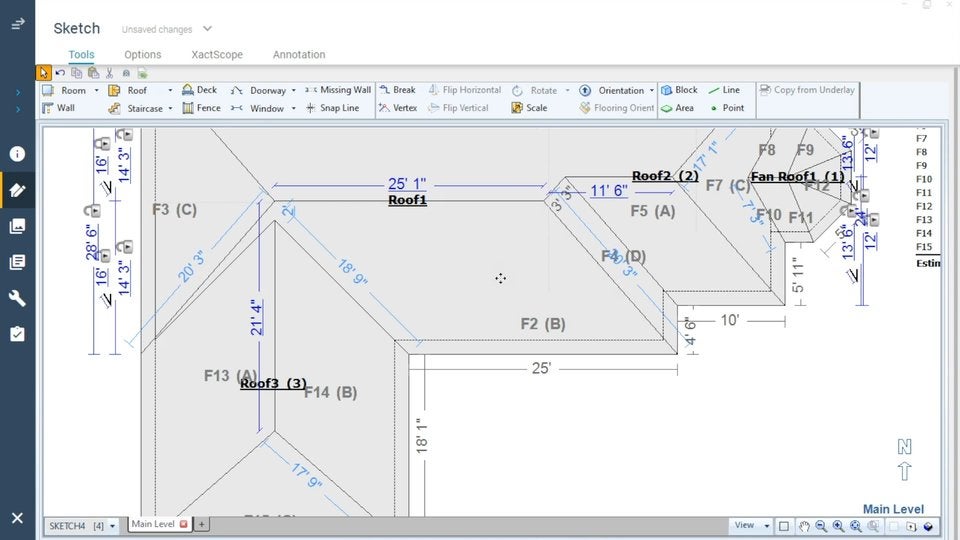Open the SKETCH4 selector dropdown

[112, 526]
